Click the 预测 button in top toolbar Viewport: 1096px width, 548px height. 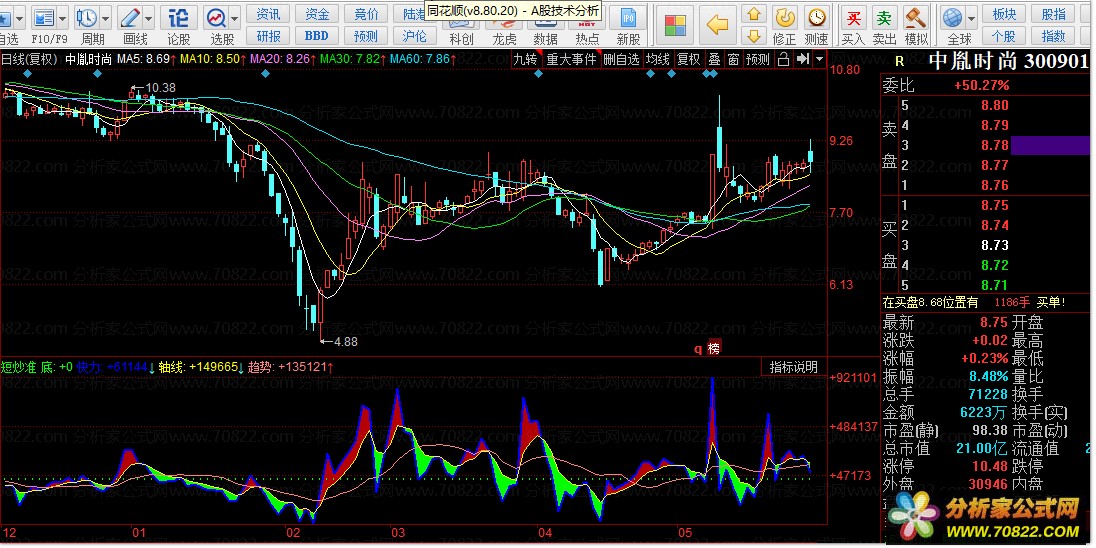pyautogui.click(x=366, y=36)
